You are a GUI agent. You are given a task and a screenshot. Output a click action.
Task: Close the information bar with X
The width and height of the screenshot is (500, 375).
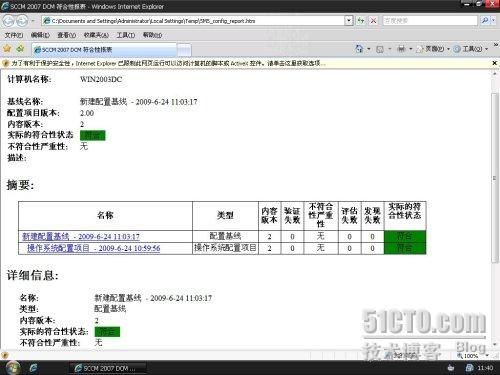click(495, 63)
